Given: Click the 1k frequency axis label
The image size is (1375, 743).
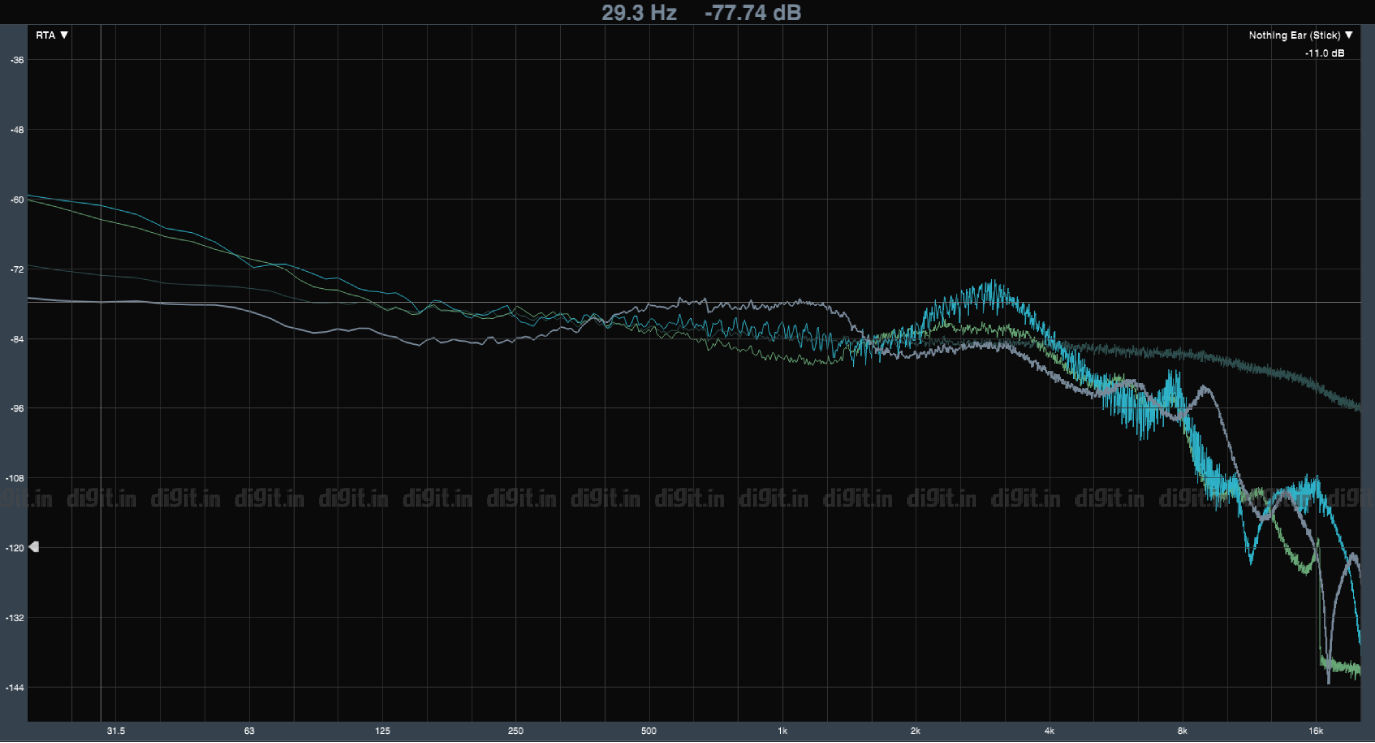Looking at the screenshot, I should [783, 732].
